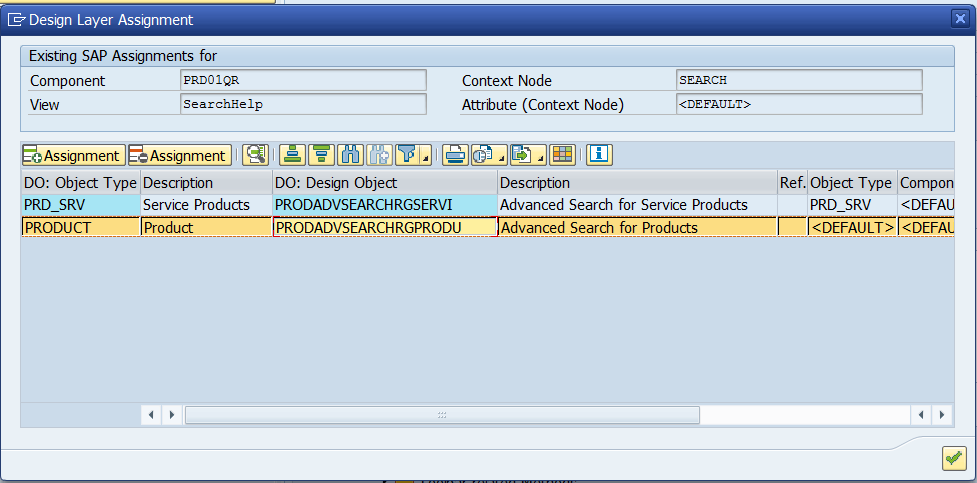Confirm with the green checkmark button

[x=954, y=459]
